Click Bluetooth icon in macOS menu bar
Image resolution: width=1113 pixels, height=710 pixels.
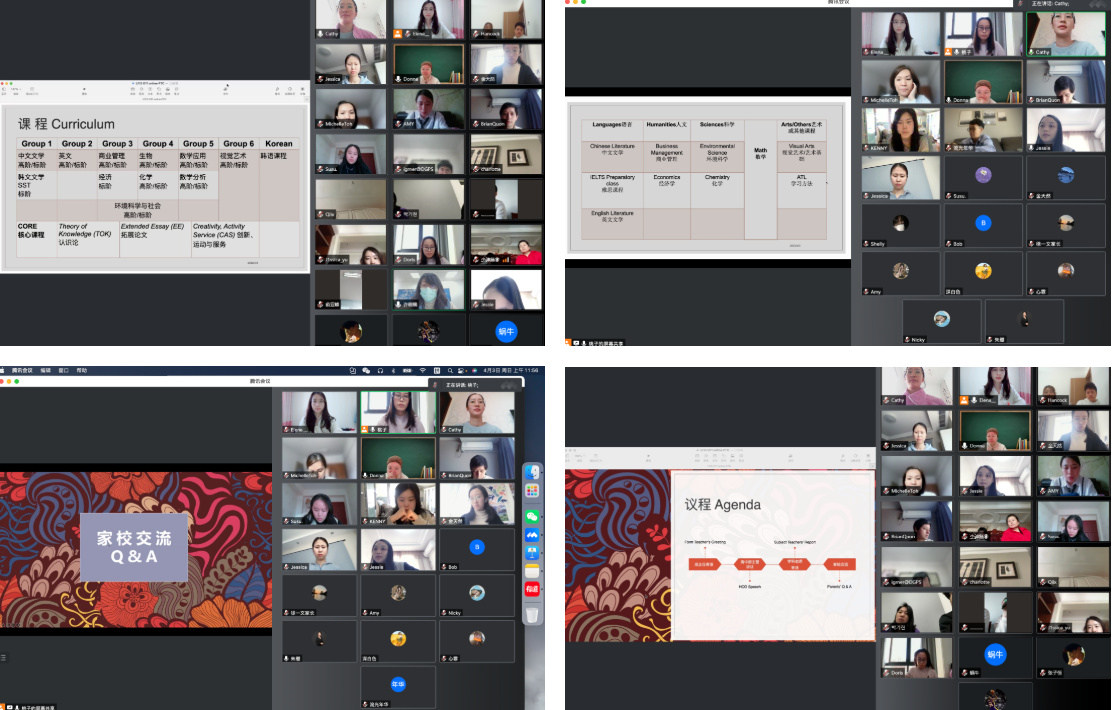(394, 371)
